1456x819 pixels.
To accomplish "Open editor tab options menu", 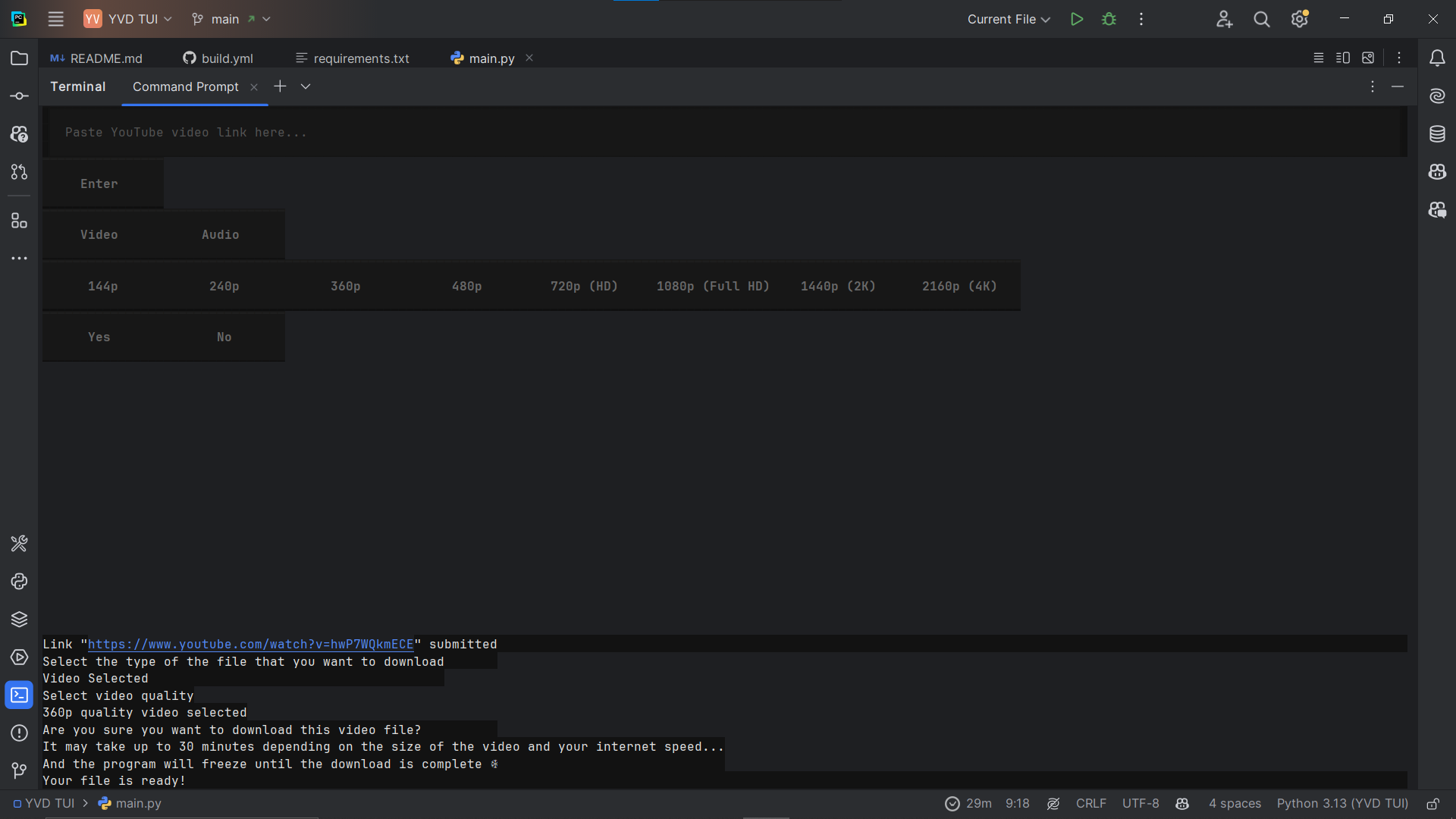I will pyautogui.click(x=1399, y=58).
